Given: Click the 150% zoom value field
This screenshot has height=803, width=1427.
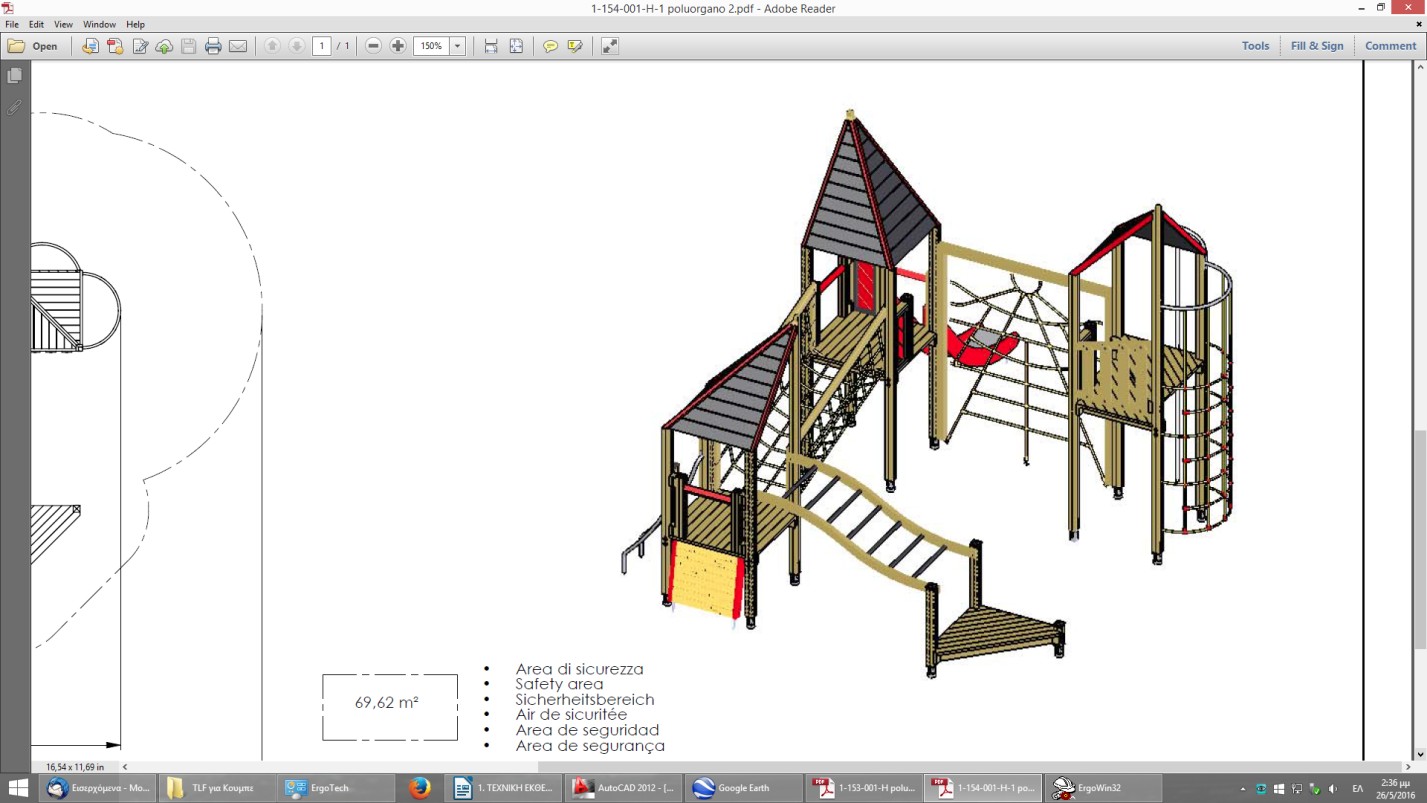Looking at the screenshot, I should coord(431,46).
